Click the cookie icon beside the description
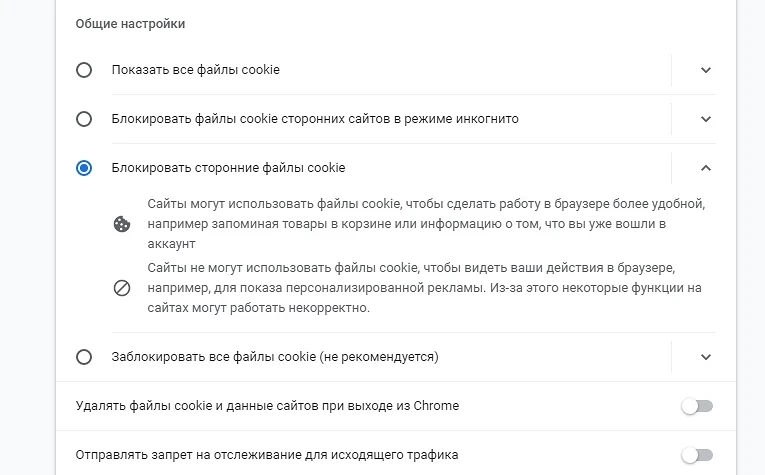This screenshot has width=765, height=475. click(x=122, y=224)
